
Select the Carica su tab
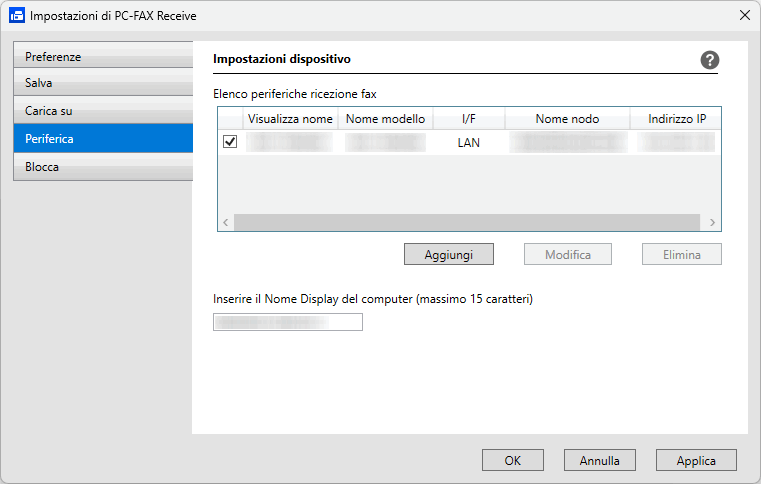click(103, 111)
